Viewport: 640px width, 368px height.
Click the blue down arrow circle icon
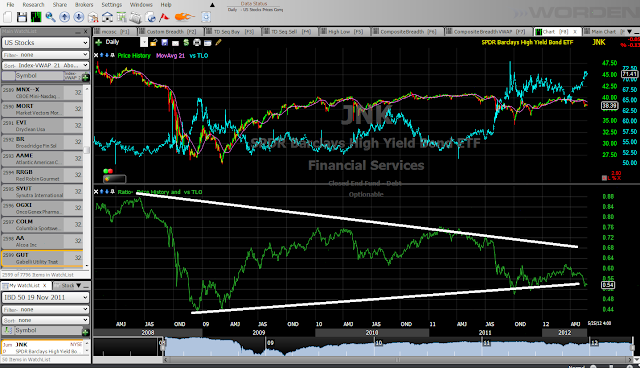tap(79, 17)
